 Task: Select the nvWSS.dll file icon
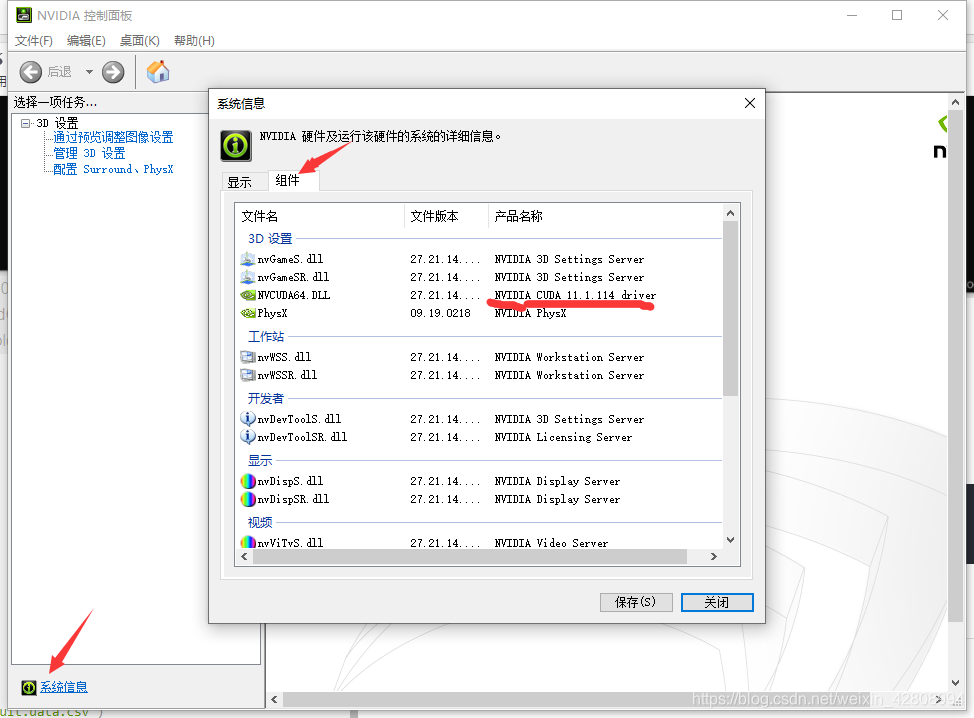248,357
